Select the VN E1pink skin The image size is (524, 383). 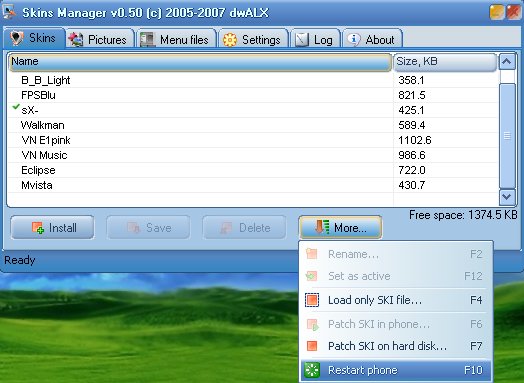click(x=46, y=140)
